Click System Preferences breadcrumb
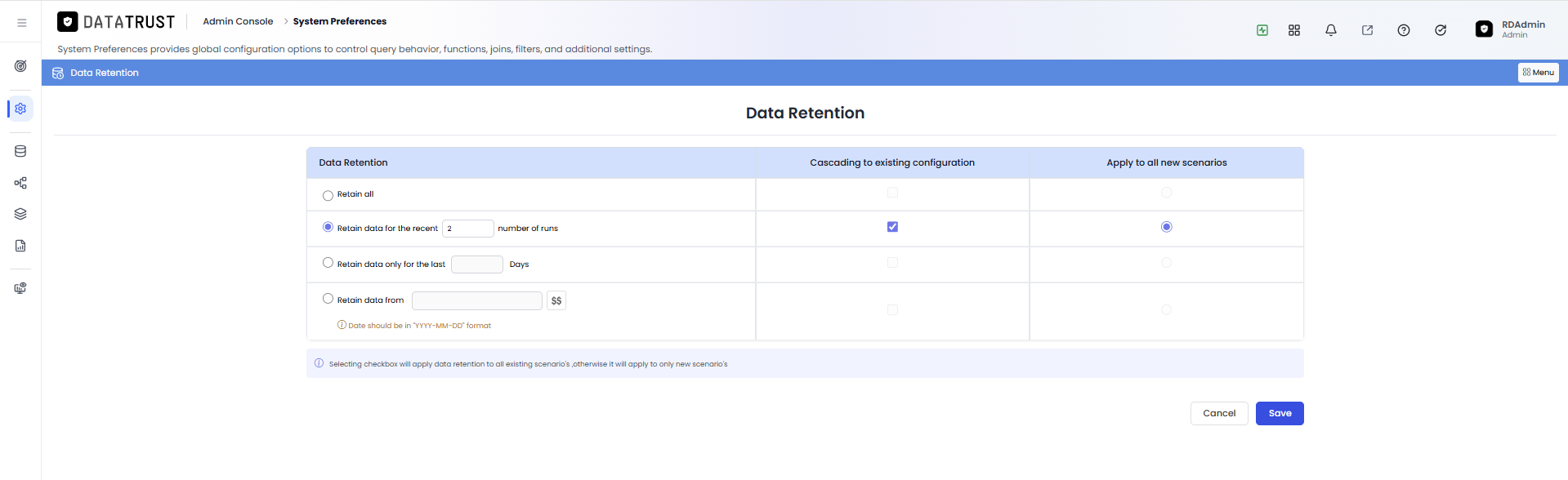Viewport: 1568px width, 480px height. click(340, 21)
